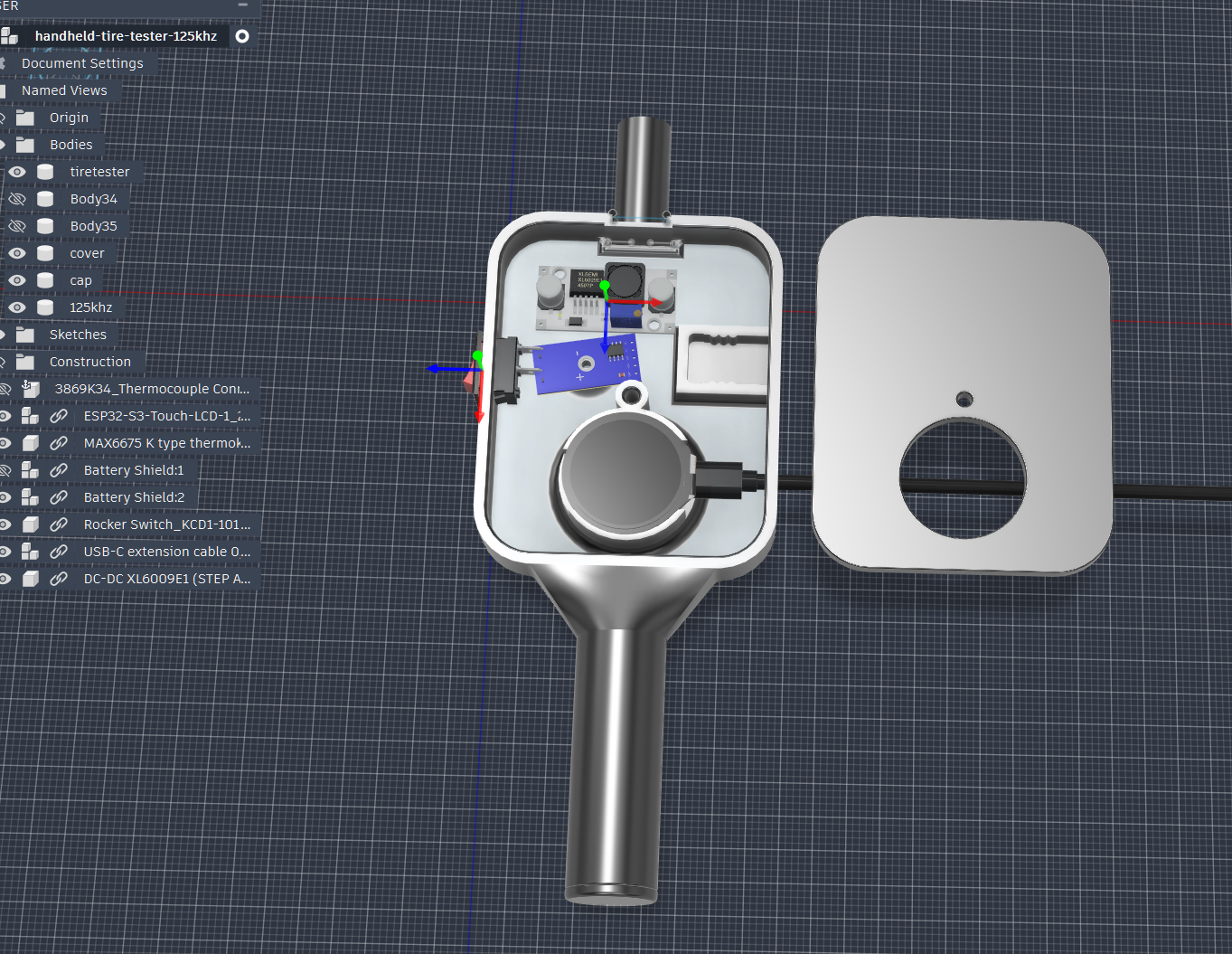Activate the root component radio button
The width and height of the screenshot is (1232, 954).
[x=242, y=36]
